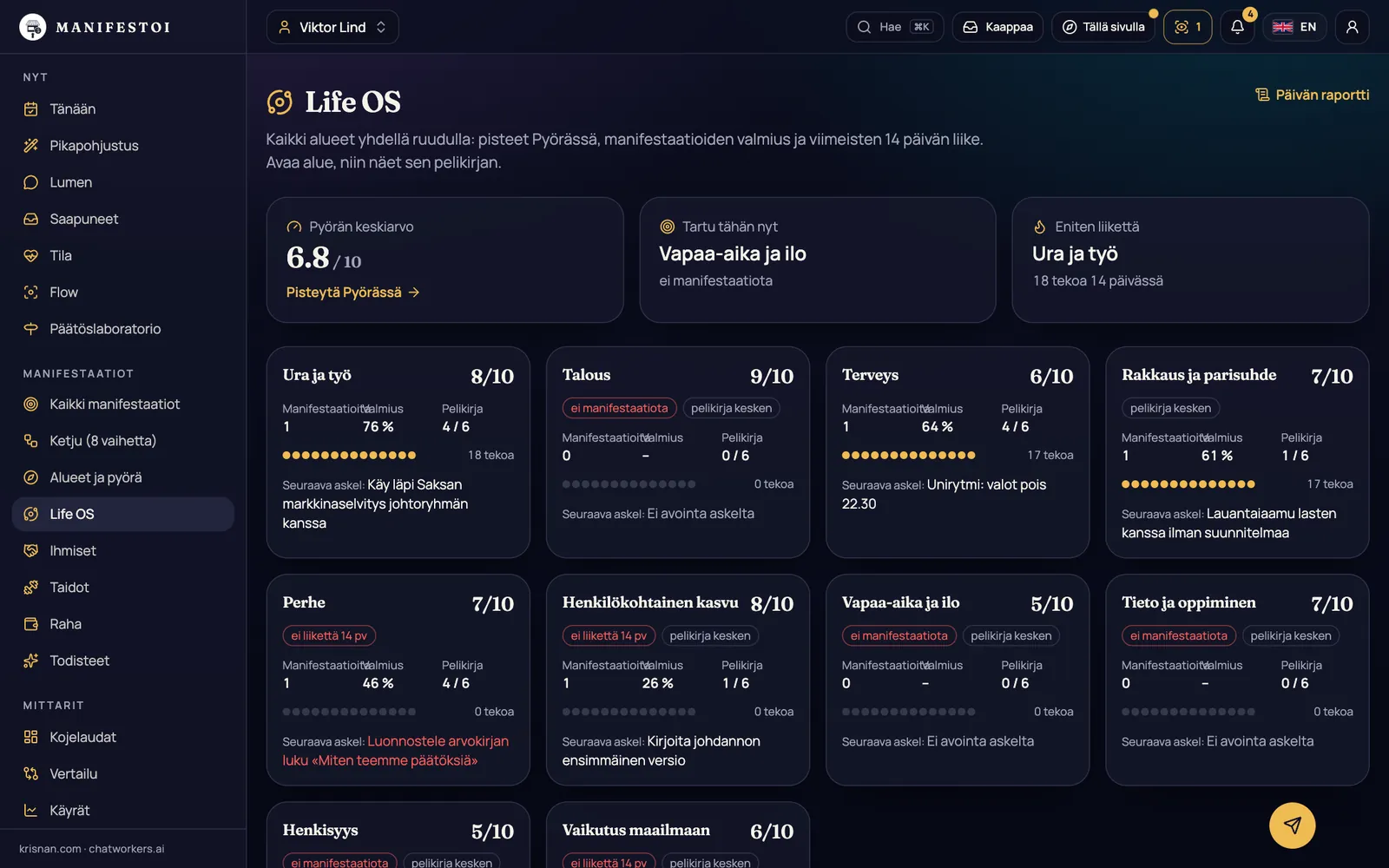Viewport: 1389px width, 868px height.
Task: Open the Tällä sivulla button
Action: [1103, 27]
